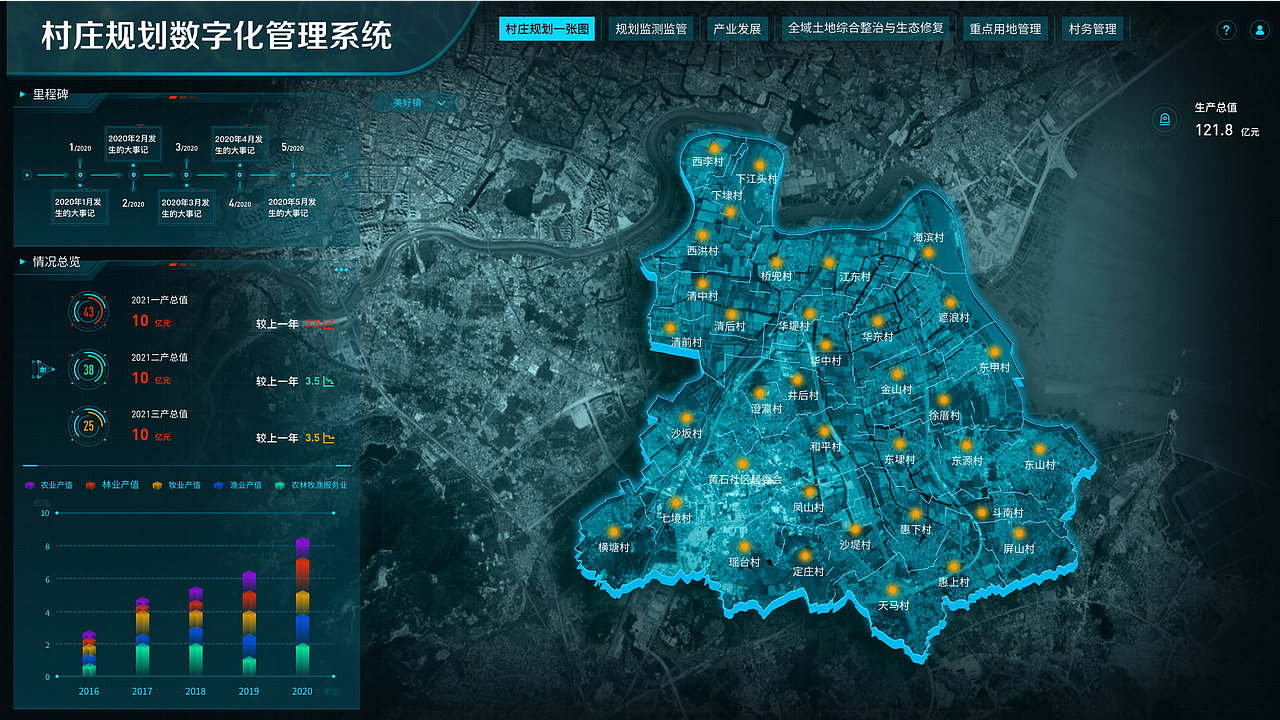
Task: Click the 屏山村 map marker
Action: pos(1019,533)
